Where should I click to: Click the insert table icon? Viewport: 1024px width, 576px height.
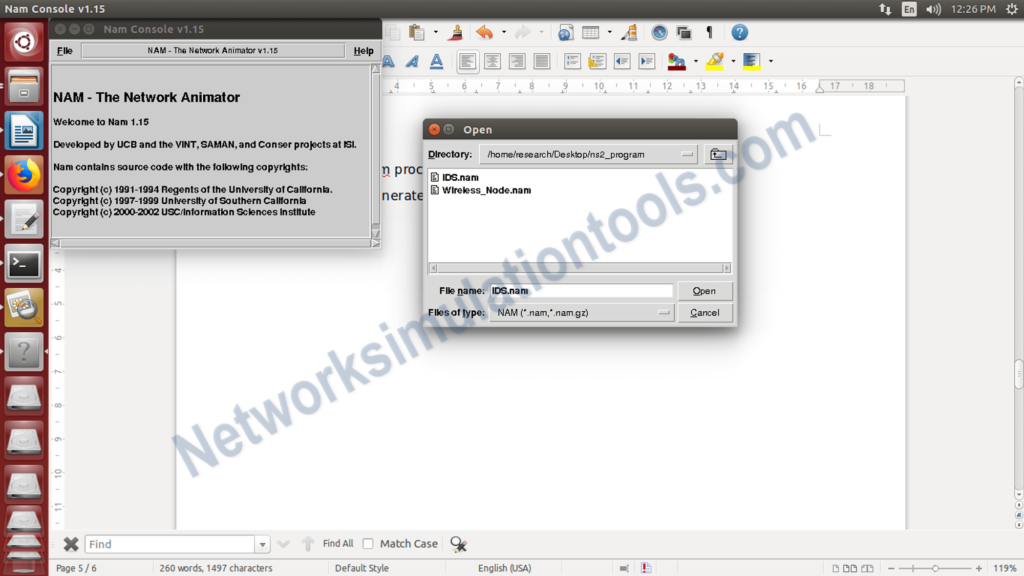coord(590,32)
